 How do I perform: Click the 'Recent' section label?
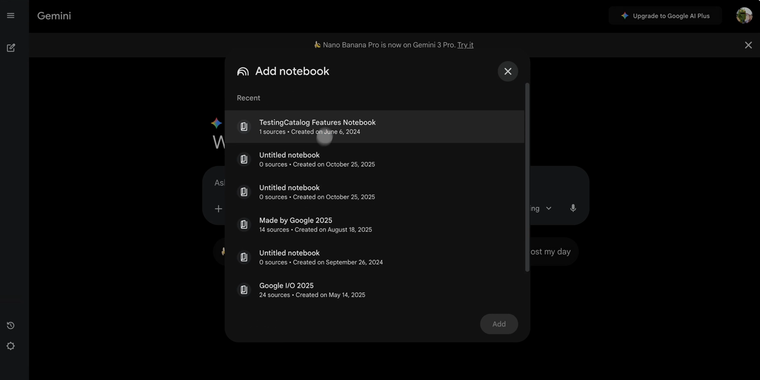pyautogui.click(x=248, y=98)
